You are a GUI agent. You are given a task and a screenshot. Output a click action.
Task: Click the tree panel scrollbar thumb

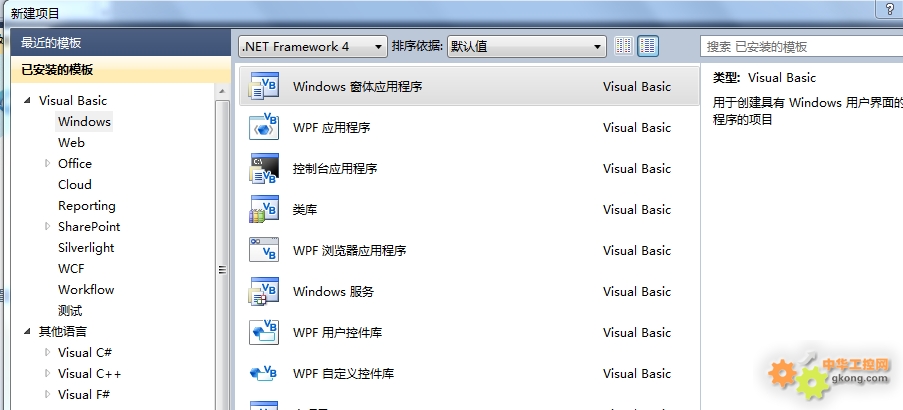(x=222, y=253)
